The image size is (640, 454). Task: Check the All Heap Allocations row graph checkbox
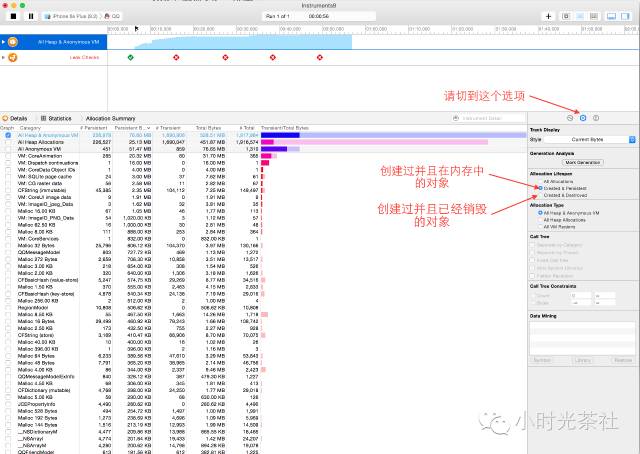click(x=8, y=142)
